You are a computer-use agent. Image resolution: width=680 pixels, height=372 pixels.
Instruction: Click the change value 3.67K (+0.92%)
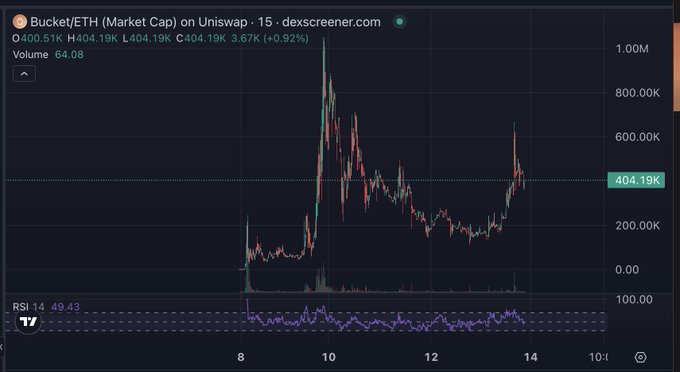pyautogui.click(x=270, y=38)
